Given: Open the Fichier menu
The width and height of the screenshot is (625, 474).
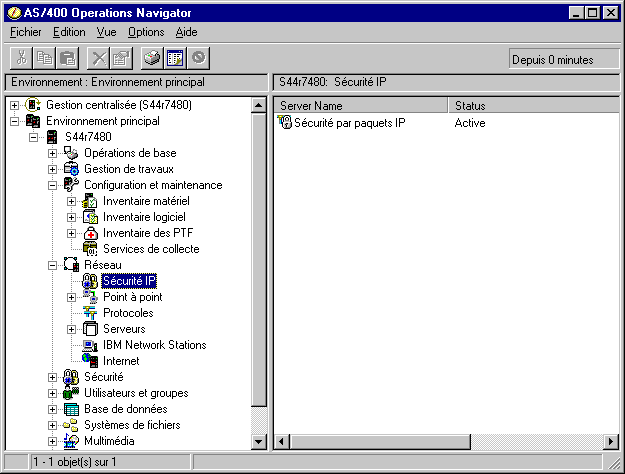Looking at the screenshot, I should 26,32.
